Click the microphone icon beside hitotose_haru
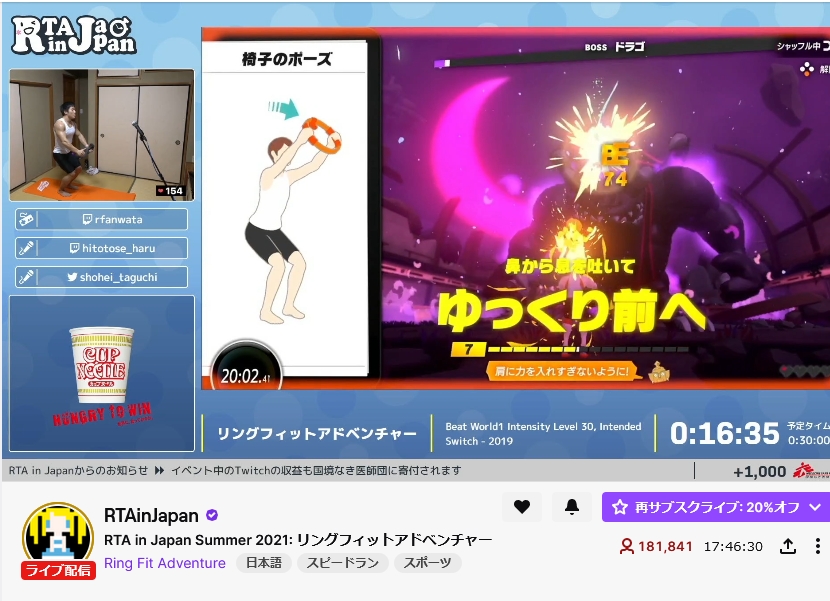 [x=26, y=248]
